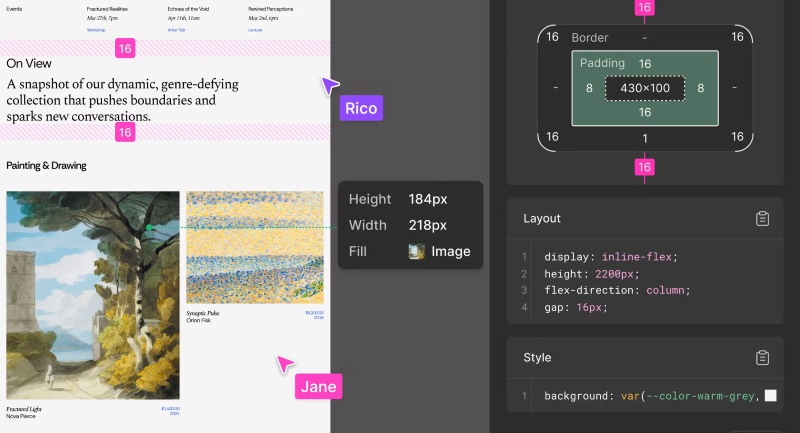Open the Lecture link under Rewired Perceptions
The image size is (800, 433).
[255, 30]
